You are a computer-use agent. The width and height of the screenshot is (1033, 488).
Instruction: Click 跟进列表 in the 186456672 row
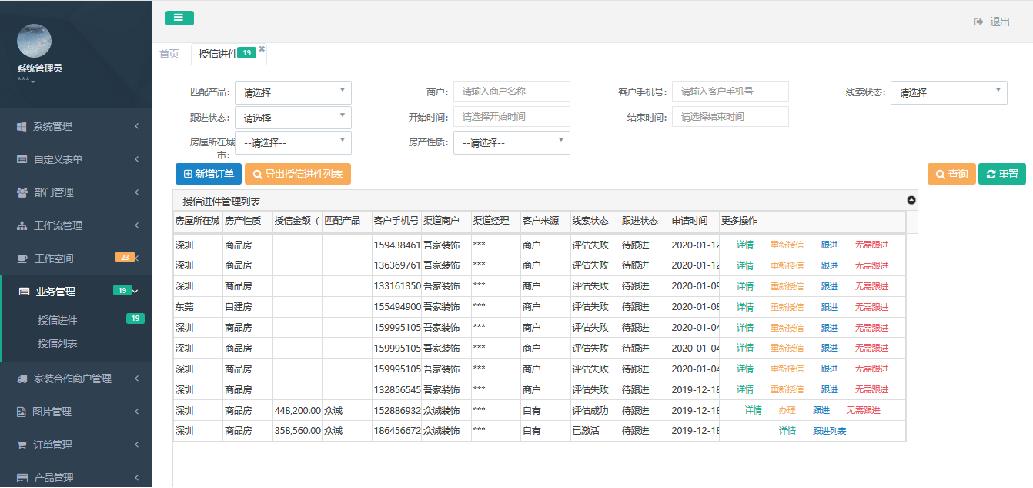[x=829, y=431]
